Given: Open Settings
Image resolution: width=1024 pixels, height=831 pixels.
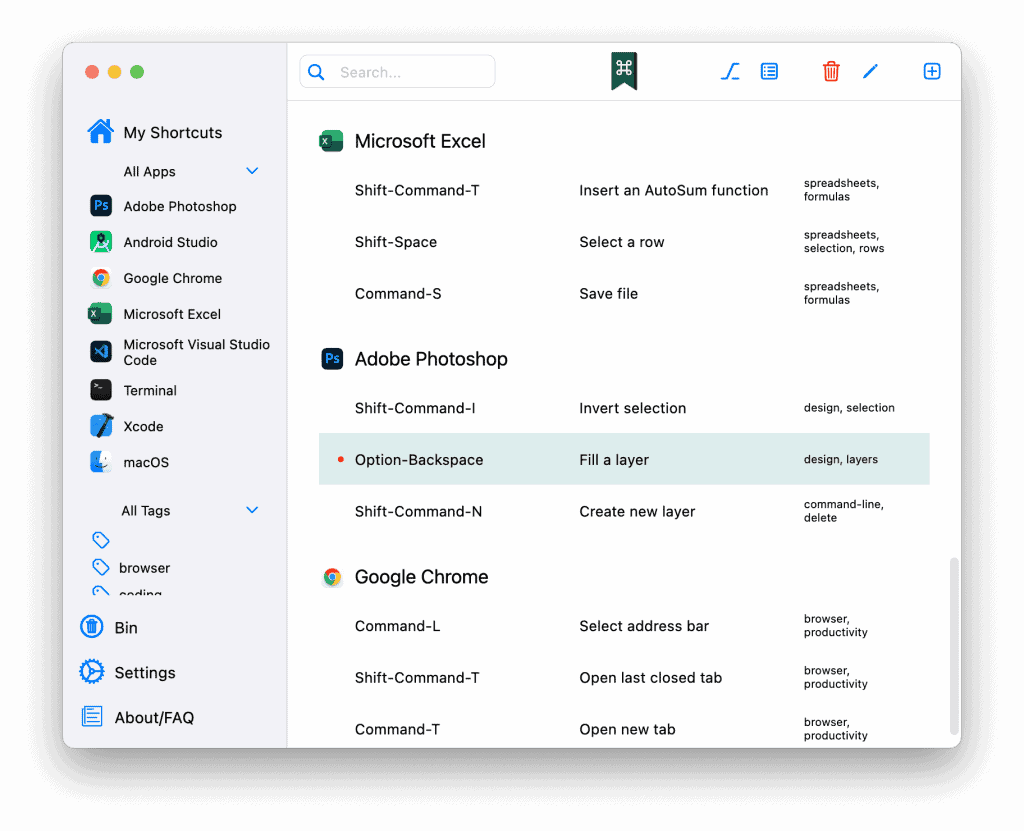Looking at the screenshot, I should coord(145,673).
